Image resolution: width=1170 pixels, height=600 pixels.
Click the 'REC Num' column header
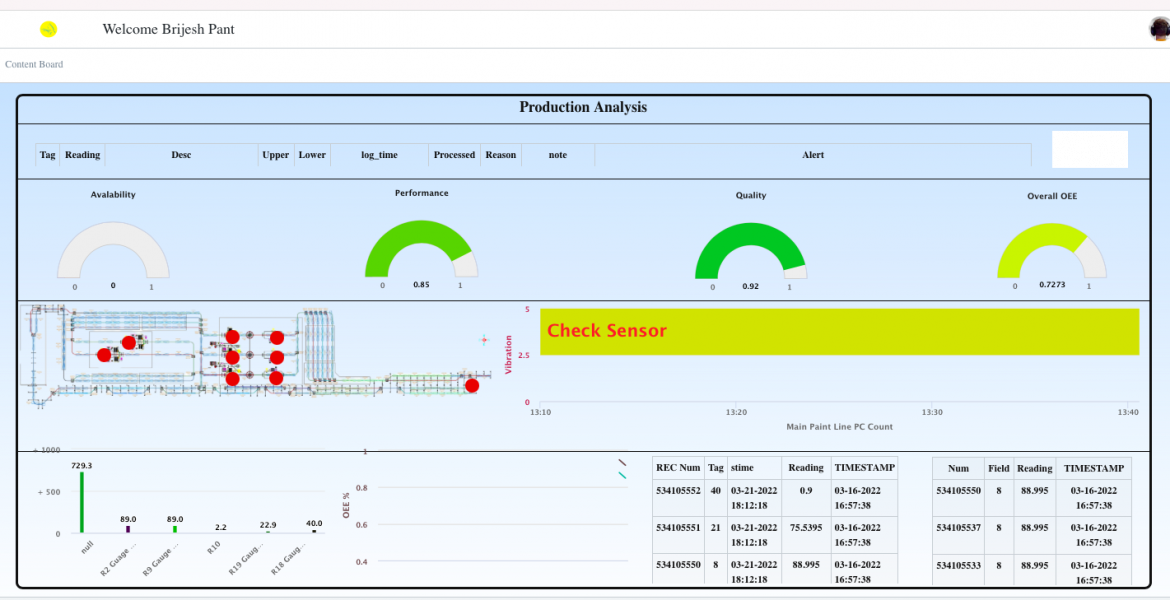click(x=678, y=467)
